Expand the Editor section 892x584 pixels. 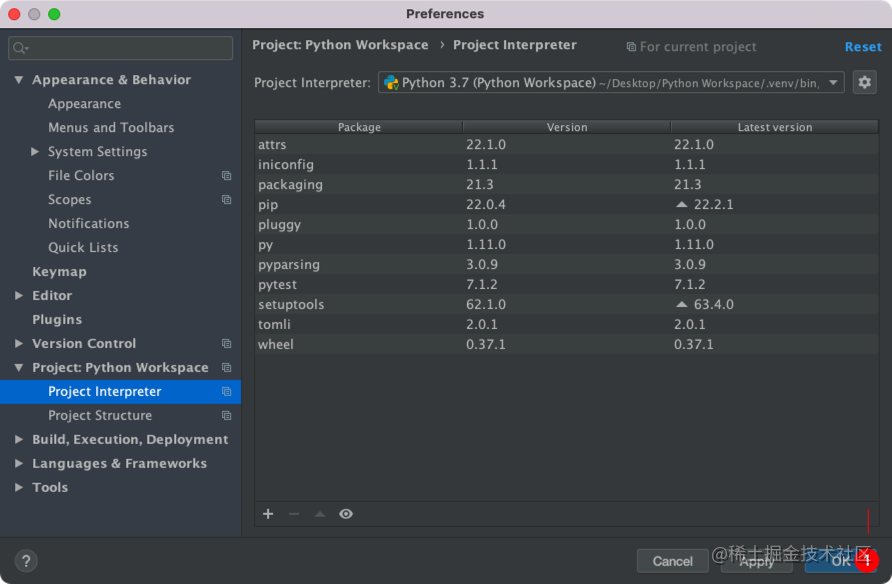click(16, 295)
